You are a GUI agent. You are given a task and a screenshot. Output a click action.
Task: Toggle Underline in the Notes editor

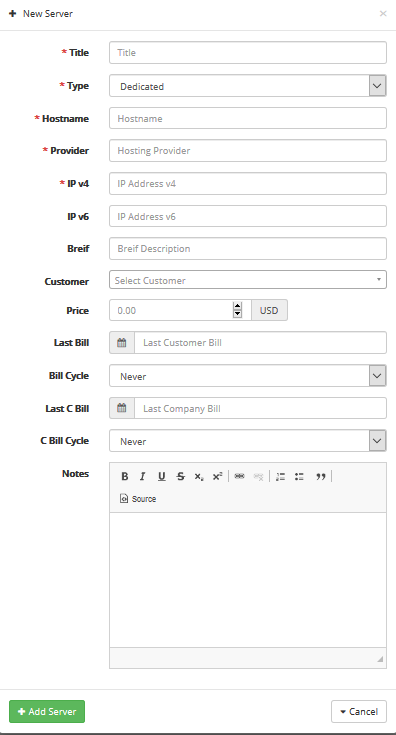[162, 476]
